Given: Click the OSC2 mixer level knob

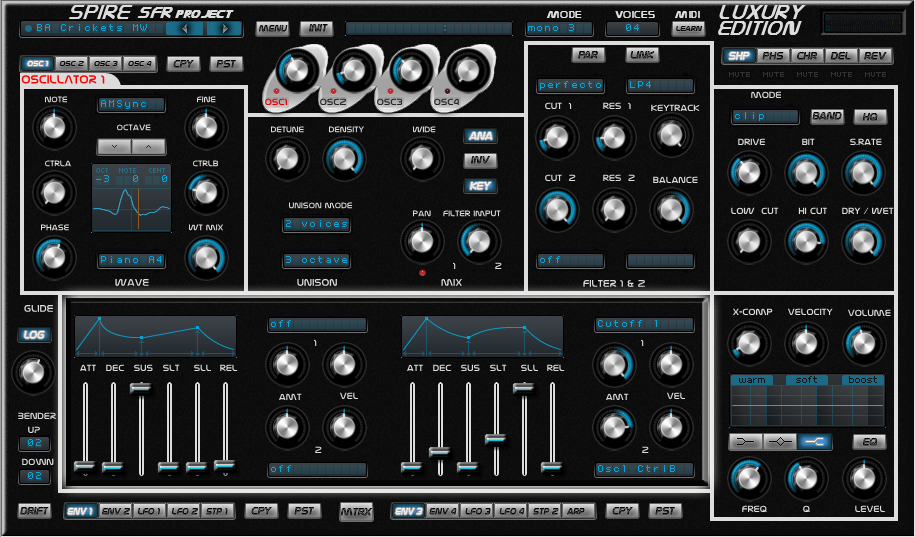Looking at the screenshot, I should click(352, 71).
